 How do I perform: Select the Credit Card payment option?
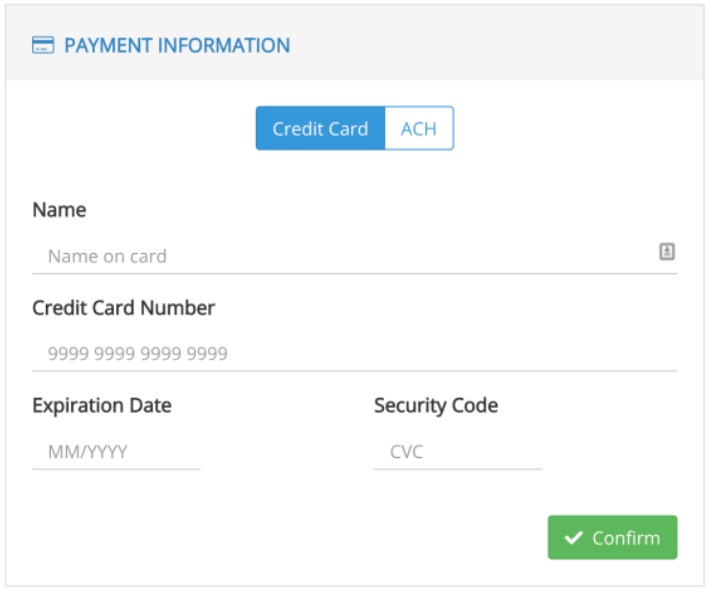pyautogui.click(x=320, y=128)
